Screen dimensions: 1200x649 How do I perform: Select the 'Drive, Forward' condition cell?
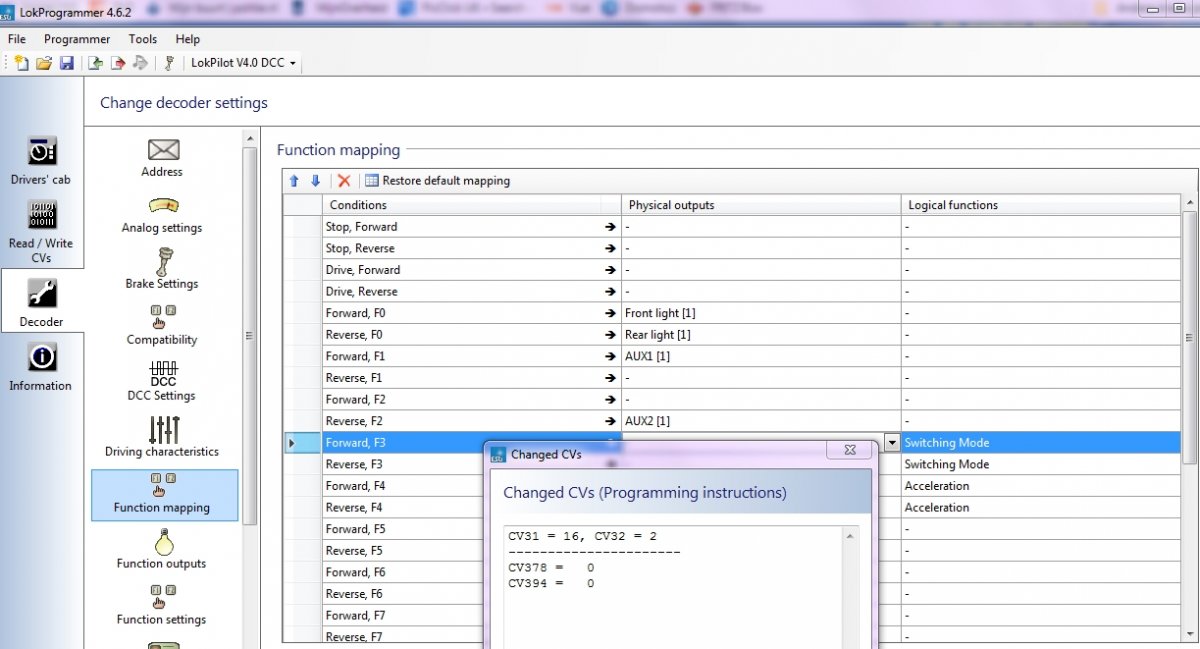(x=472, y=270)
